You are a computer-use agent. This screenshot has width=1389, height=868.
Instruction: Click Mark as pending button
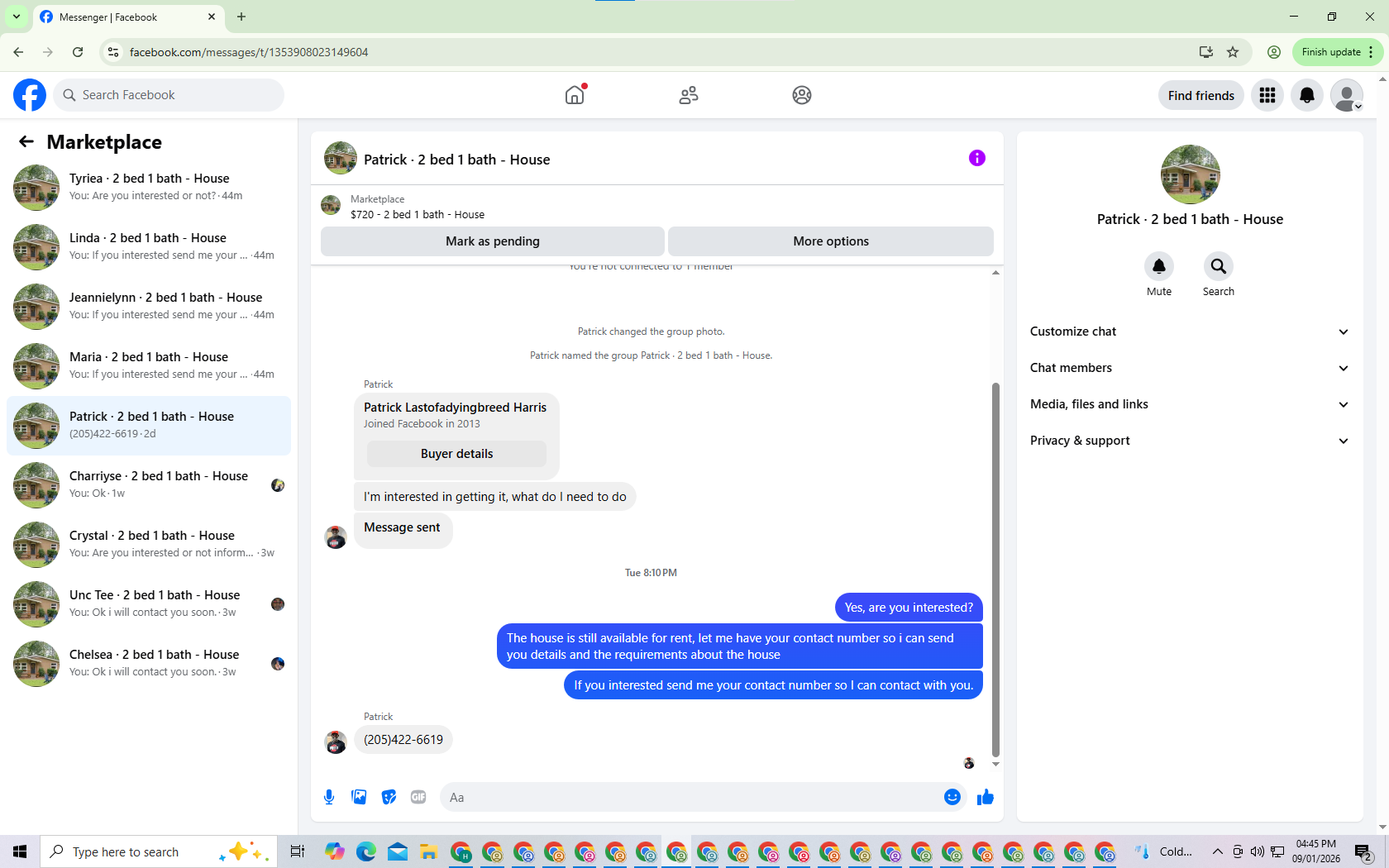pyautogui.click(x=493, y=241)
